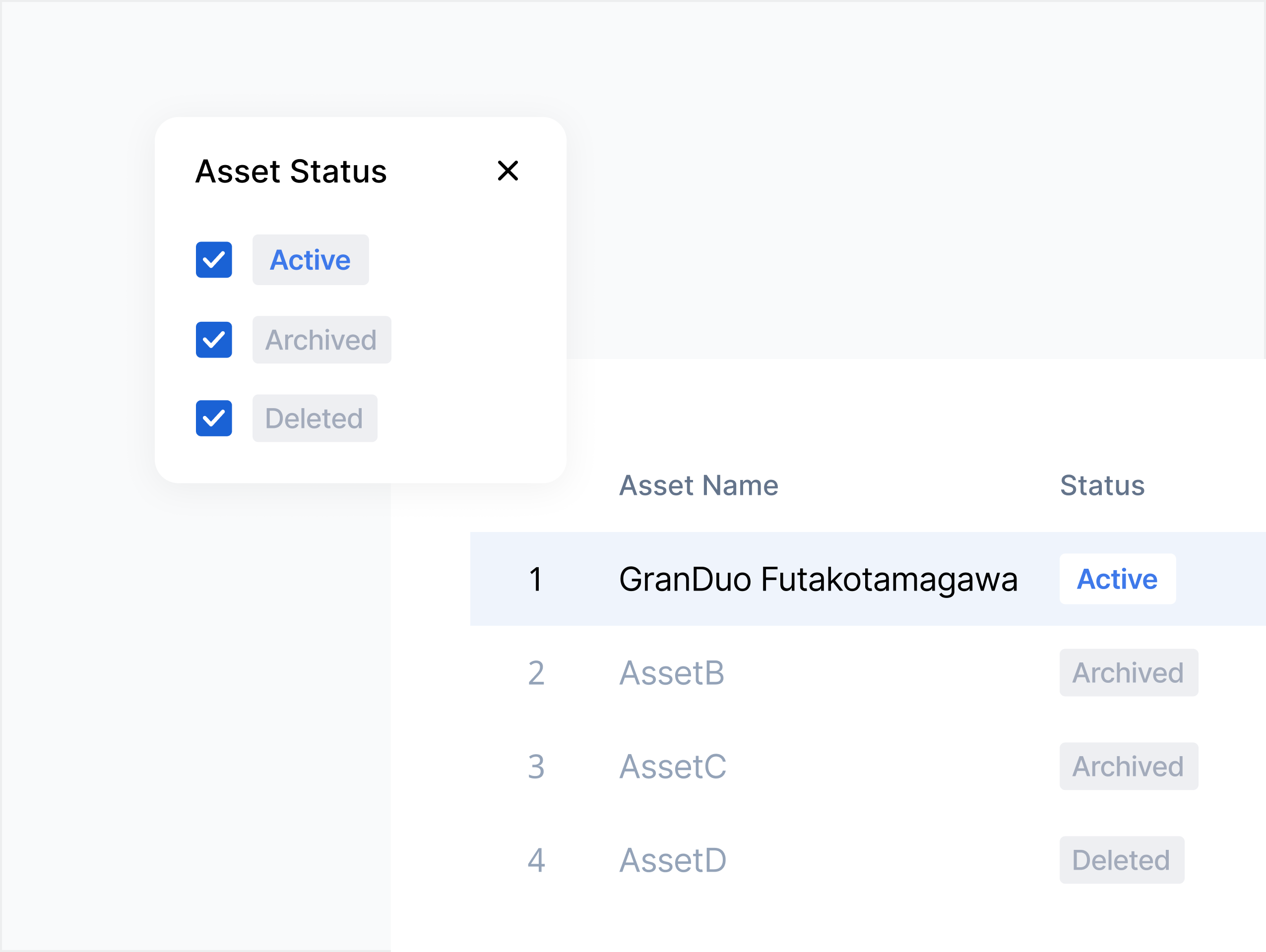Screen dimensions: 1266x952
Task: Click AssetC's Archived status badge
Action: 1128,767
